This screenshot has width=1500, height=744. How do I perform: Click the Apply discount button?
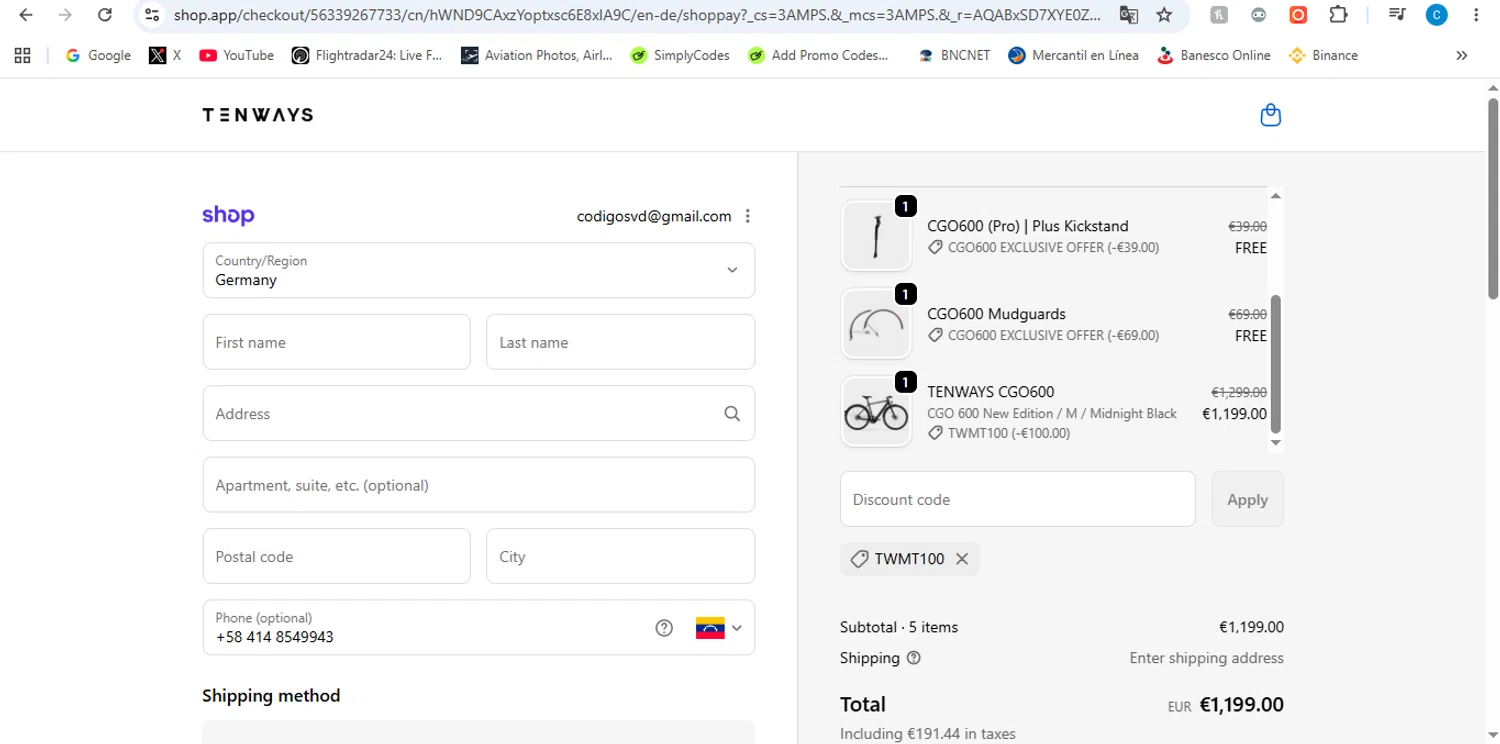pyautogui.click(x=1247, y=499)
